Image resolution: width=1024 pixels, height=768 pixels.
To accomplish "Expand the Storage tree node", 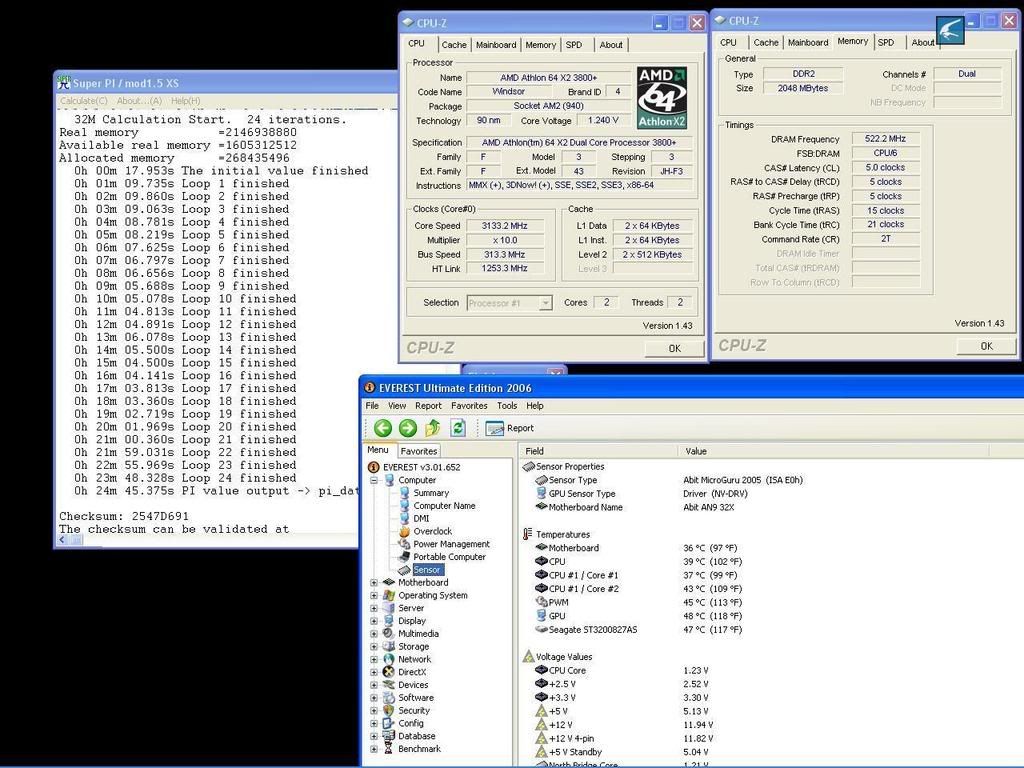I will [374, 647].
